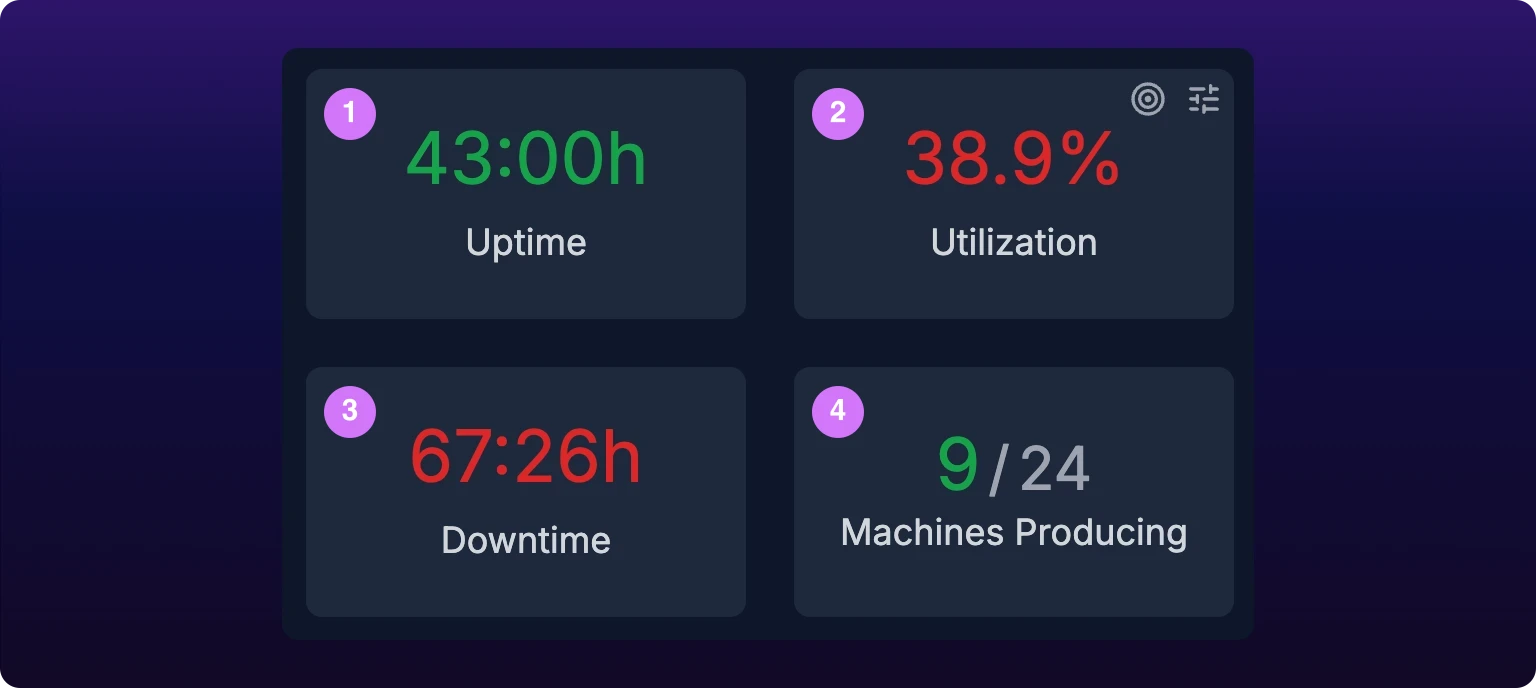Click the Downtime label
Viewport: 1536px width, 688px height.
pyautogui.click(x=526, y=540)
